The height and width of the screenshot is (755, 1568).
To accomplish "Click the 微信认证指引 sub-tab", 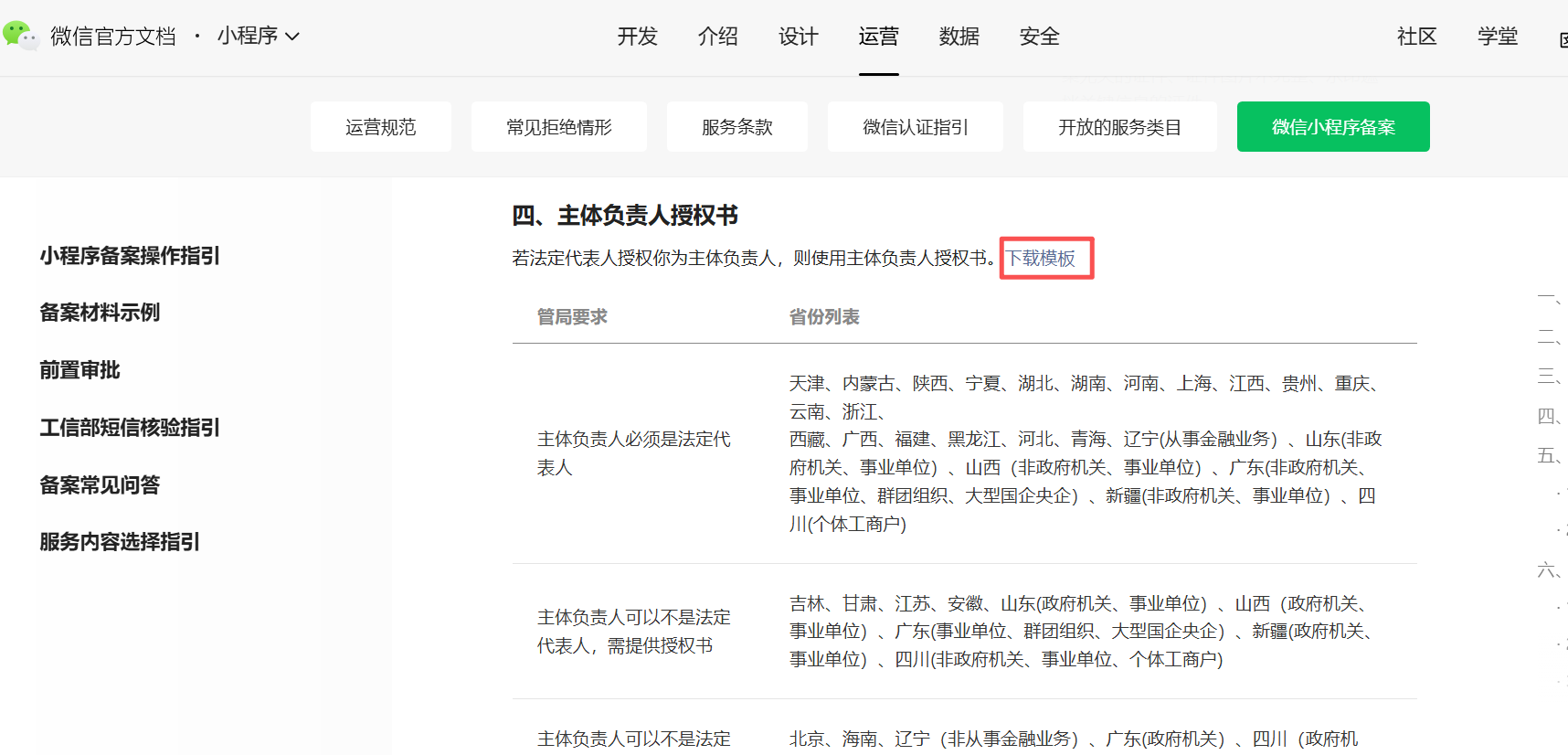I will (x=915, y=127).
